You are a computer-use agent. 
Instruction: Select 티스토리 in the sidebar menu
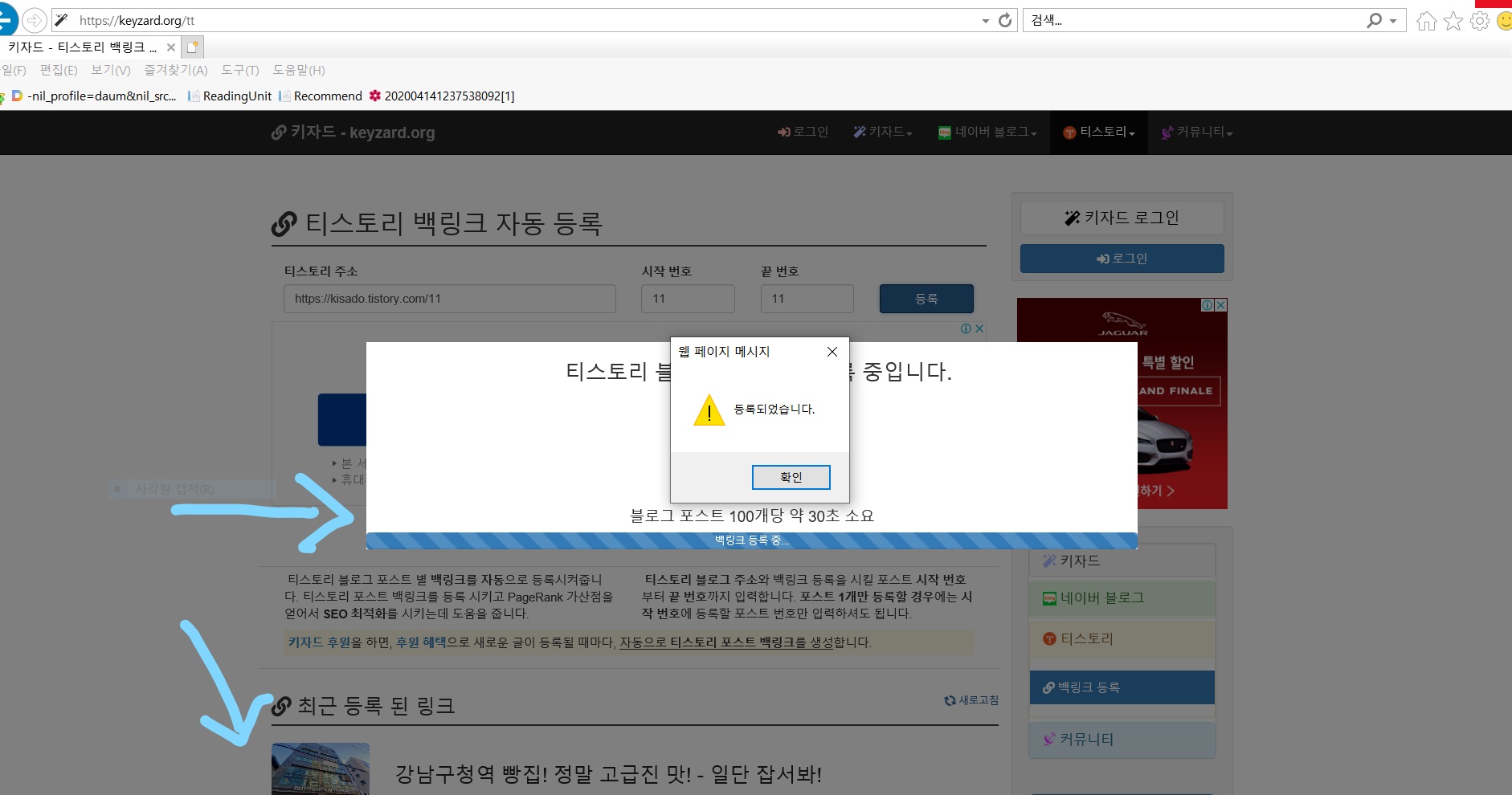pyautogui.click(x=1122, y=639)
